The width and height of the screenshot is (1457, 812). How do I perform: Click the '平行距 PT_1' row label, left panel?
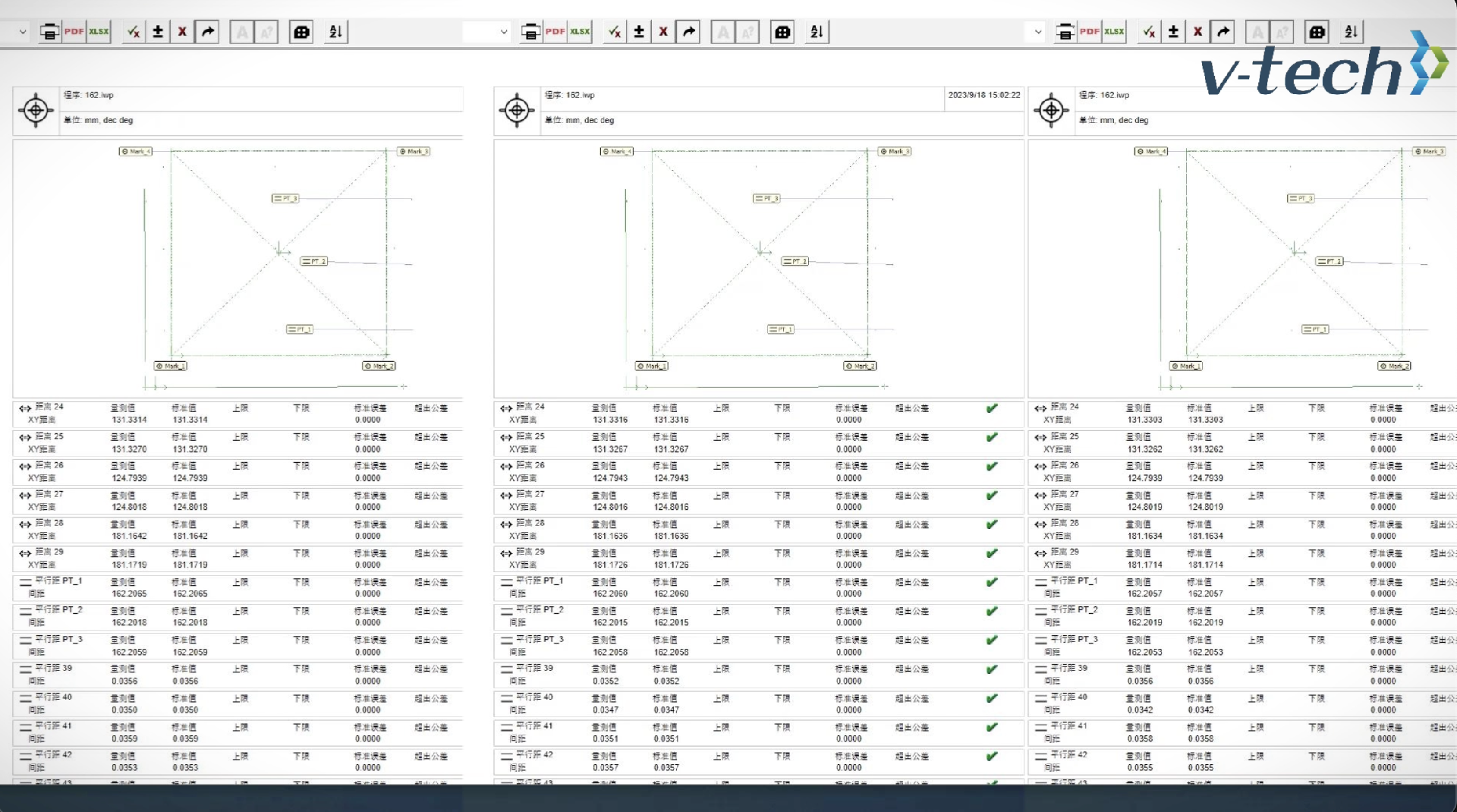click(58, 581)
